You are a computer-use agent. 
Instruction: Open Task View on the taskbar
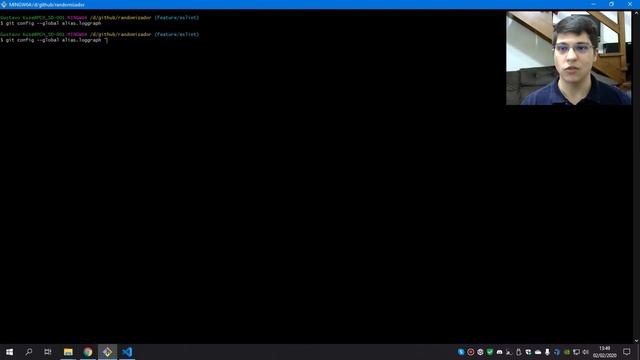click(48, 352)
